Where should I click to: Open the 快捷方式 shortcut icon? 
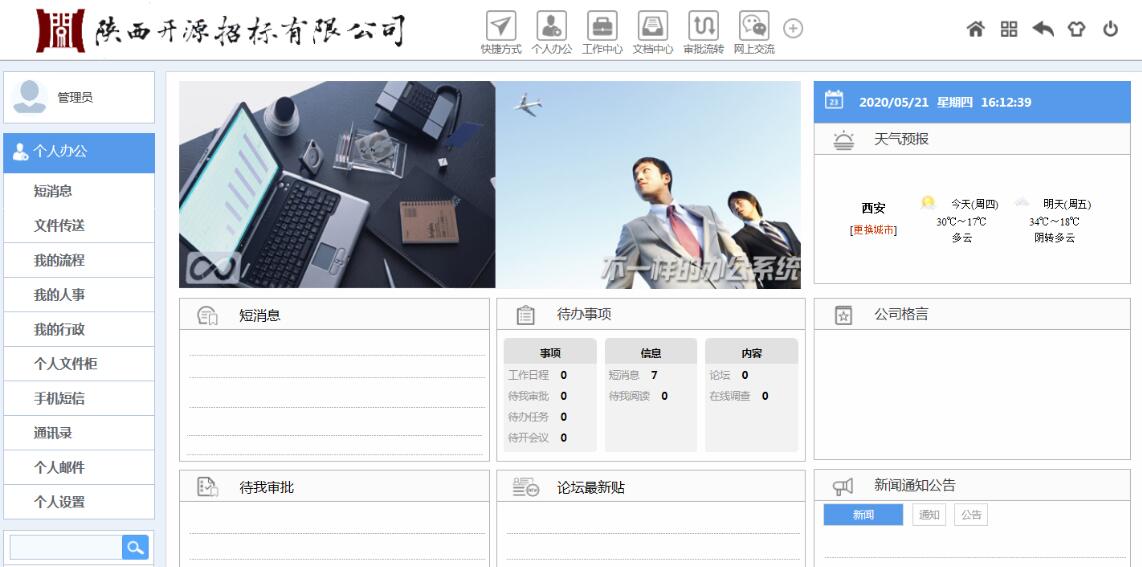500,26
